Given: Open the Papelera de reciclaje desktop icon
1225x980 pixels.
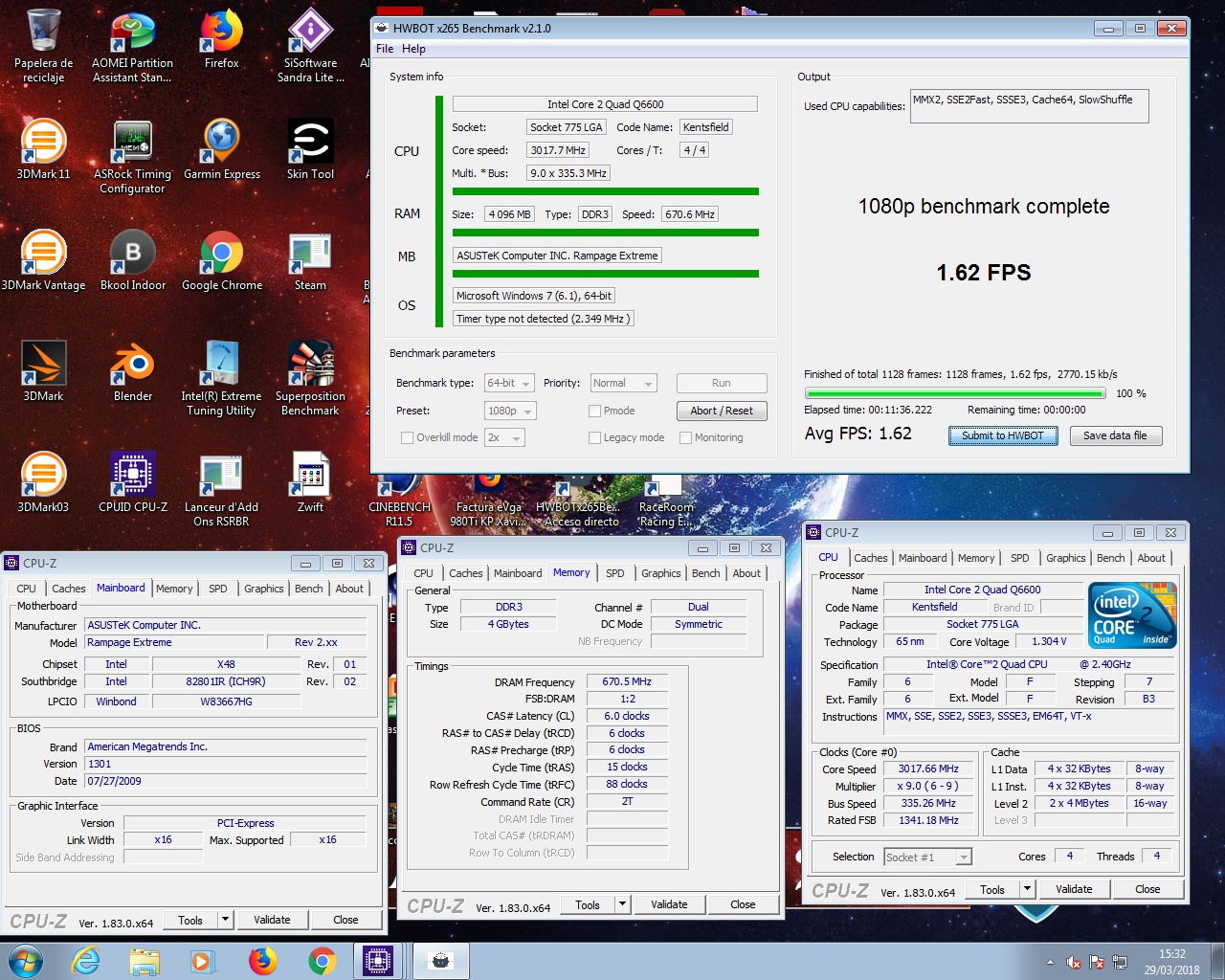Looking at the screenshot, I should click(44, 46).
